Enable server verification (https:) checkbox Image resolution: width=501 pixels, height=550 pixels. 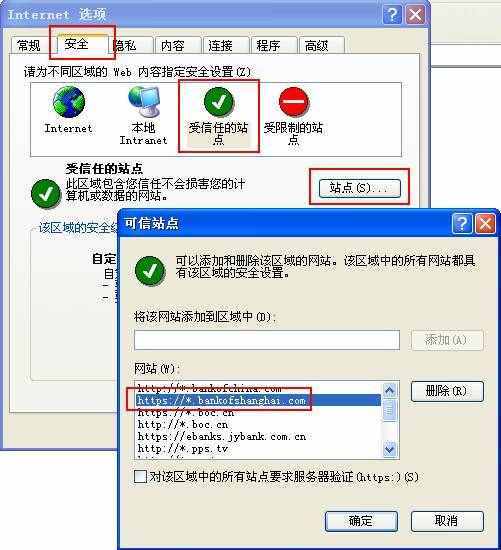pyautogui.click(x=140, y=477)
